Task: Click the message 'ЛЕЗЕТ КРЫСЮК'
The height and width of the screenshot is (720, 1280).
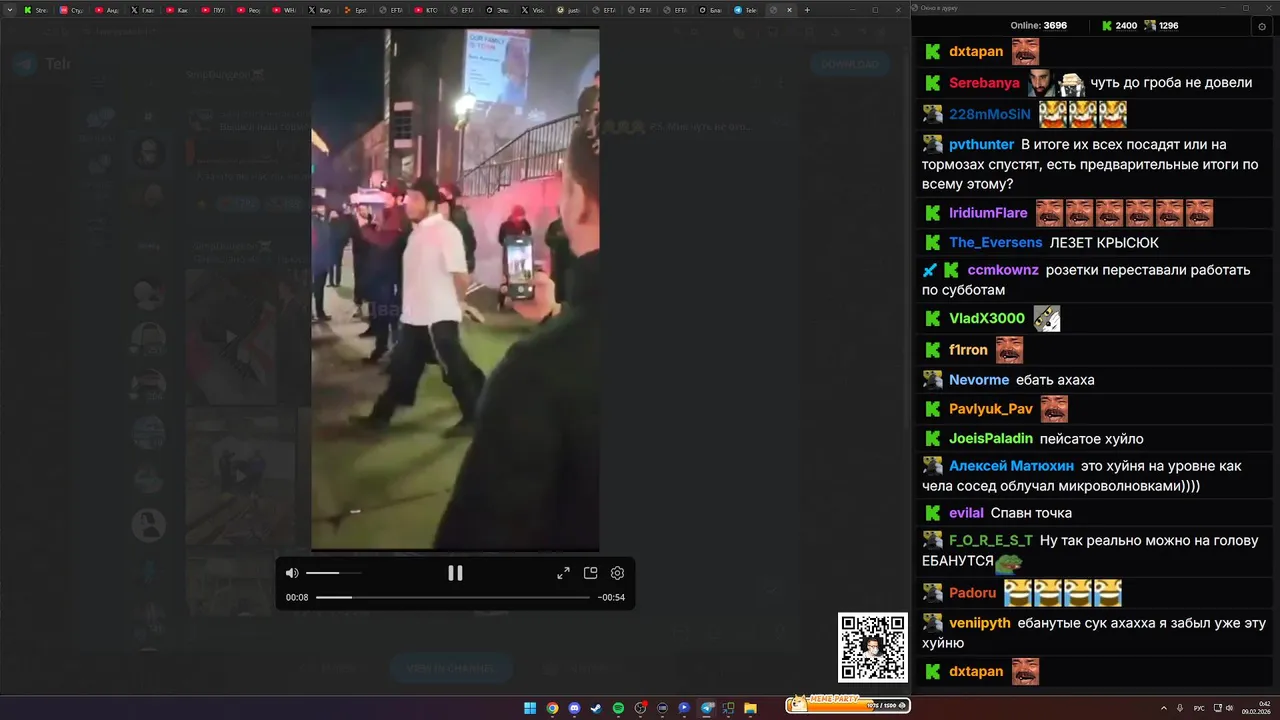Action: pyautogui.click(x=1104, y=242)
